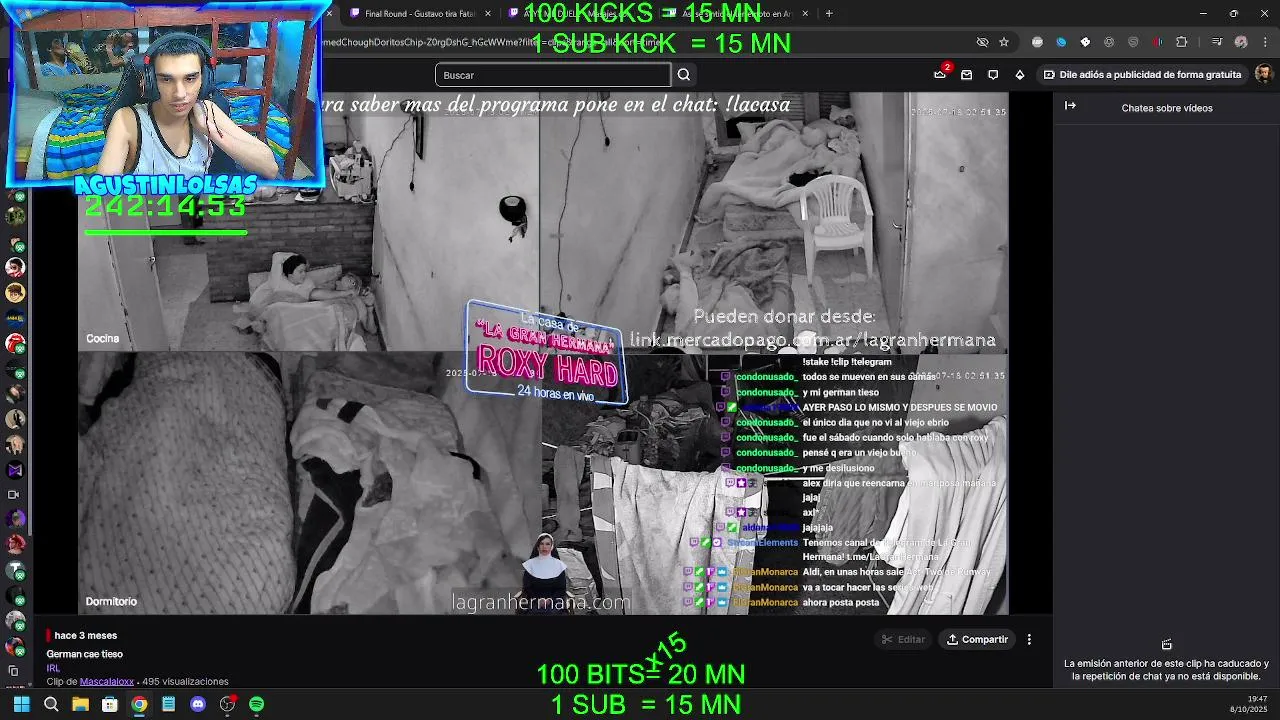
Task: Click the Editar clip button
Action: [903, 640]
